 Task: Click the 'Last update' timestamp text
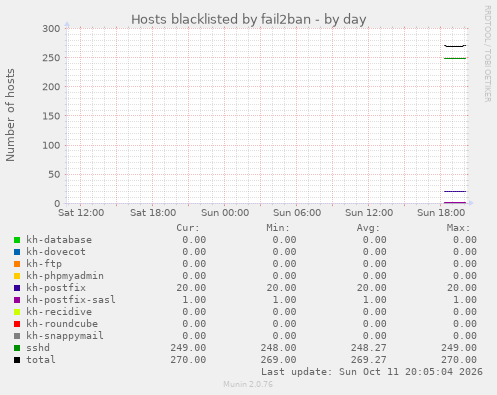tap(372, 372)
